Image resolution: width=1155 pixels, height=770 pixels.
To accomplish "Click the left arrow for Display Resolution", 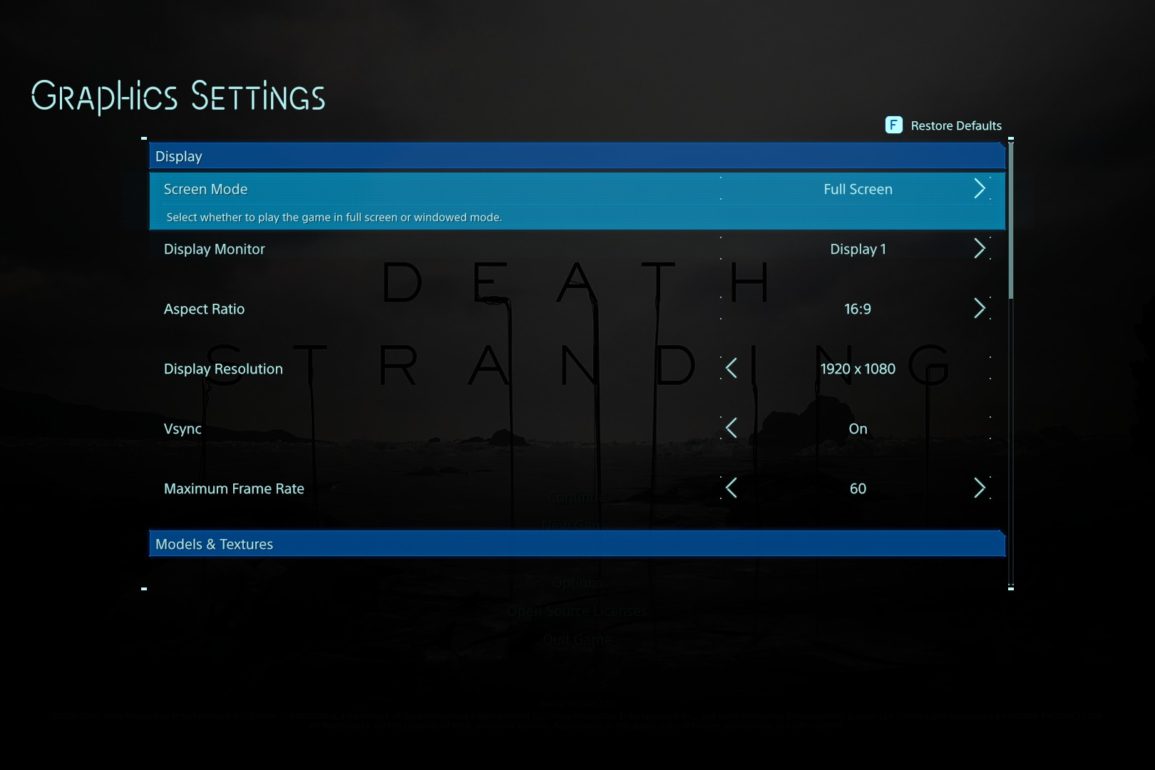I will tap(731, 368).
